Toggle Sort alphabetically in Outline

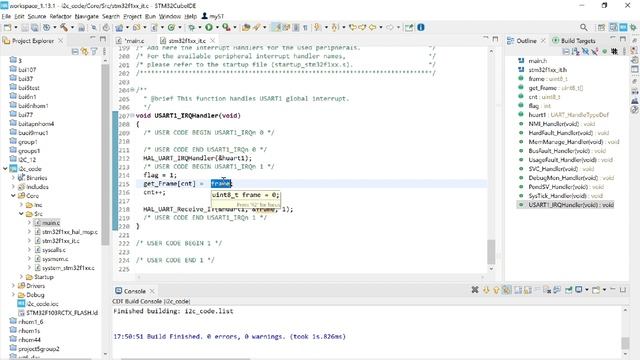(x=575, y=51)
